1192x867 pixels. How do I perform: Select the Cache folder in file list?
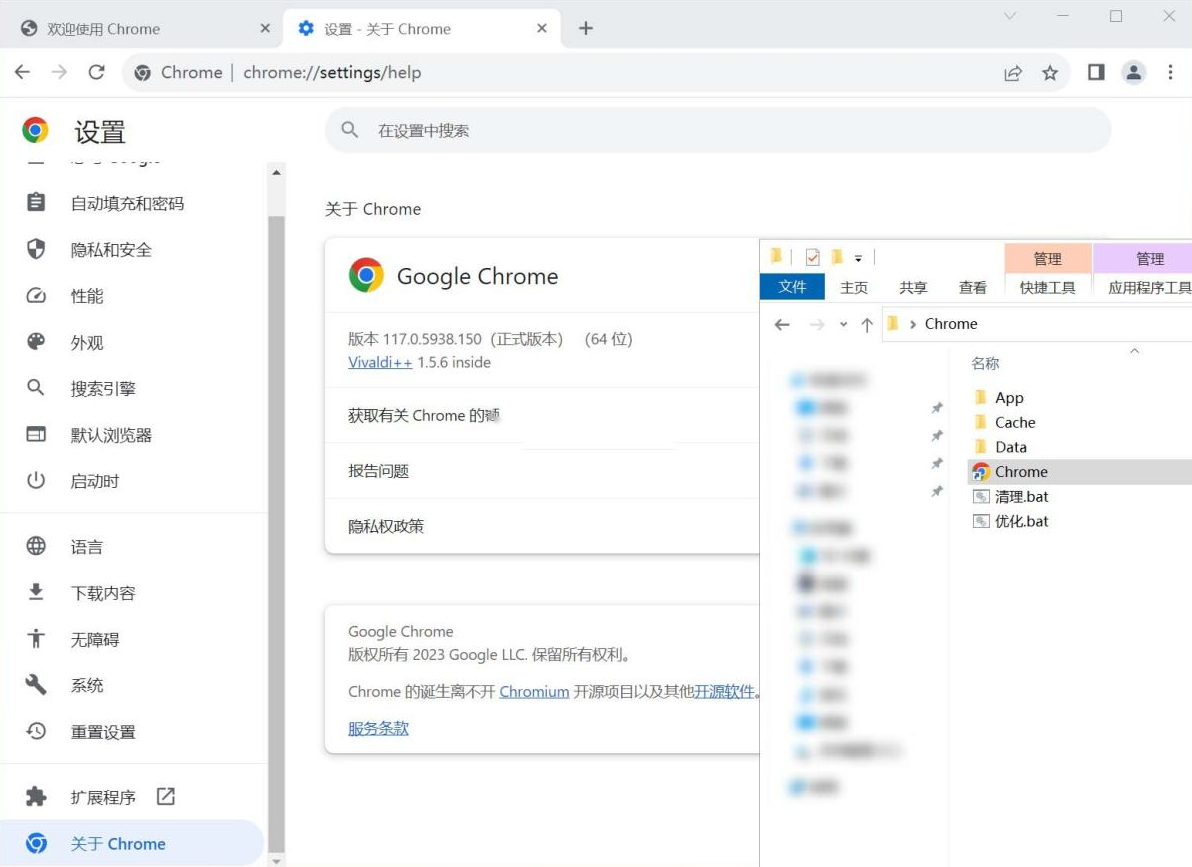click(x=1014, y=422)
